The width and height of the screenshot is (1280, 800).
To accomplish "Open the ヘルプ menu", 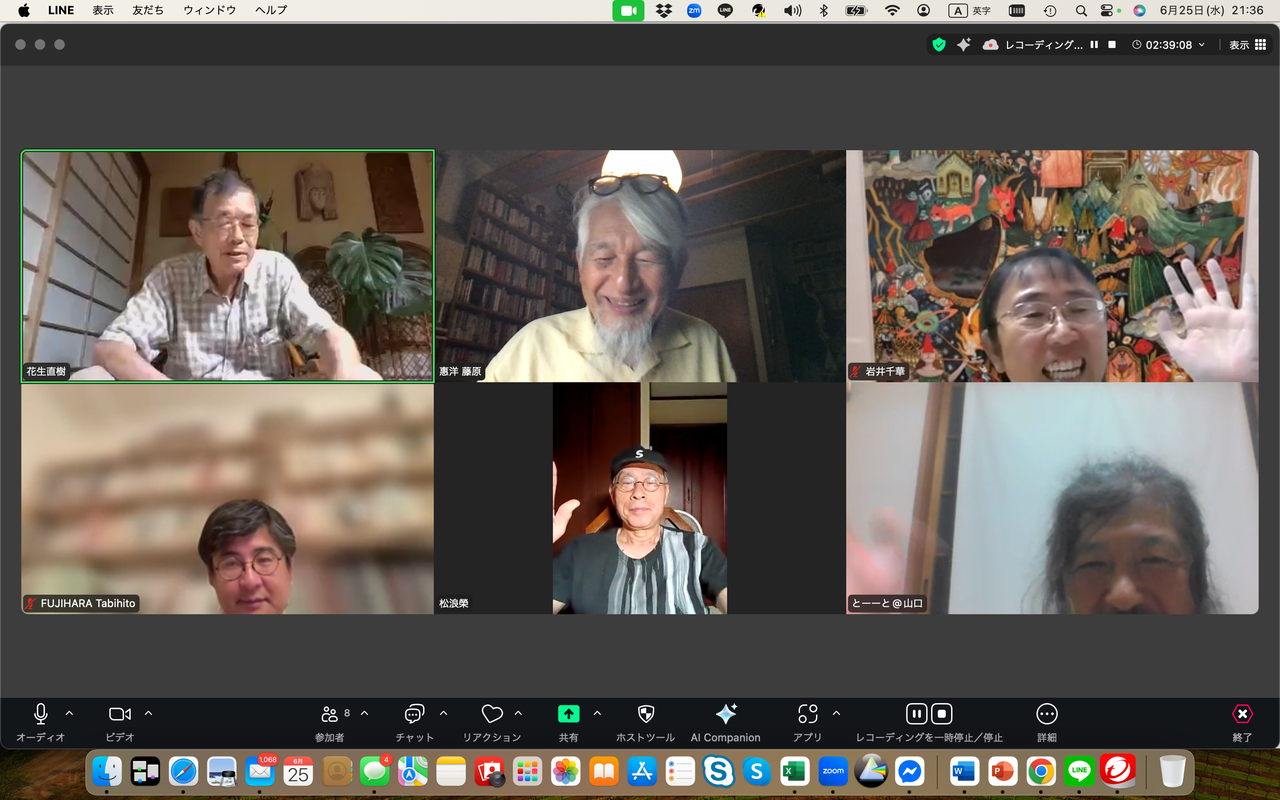I will pyautogui.click(x=271, y=10).
